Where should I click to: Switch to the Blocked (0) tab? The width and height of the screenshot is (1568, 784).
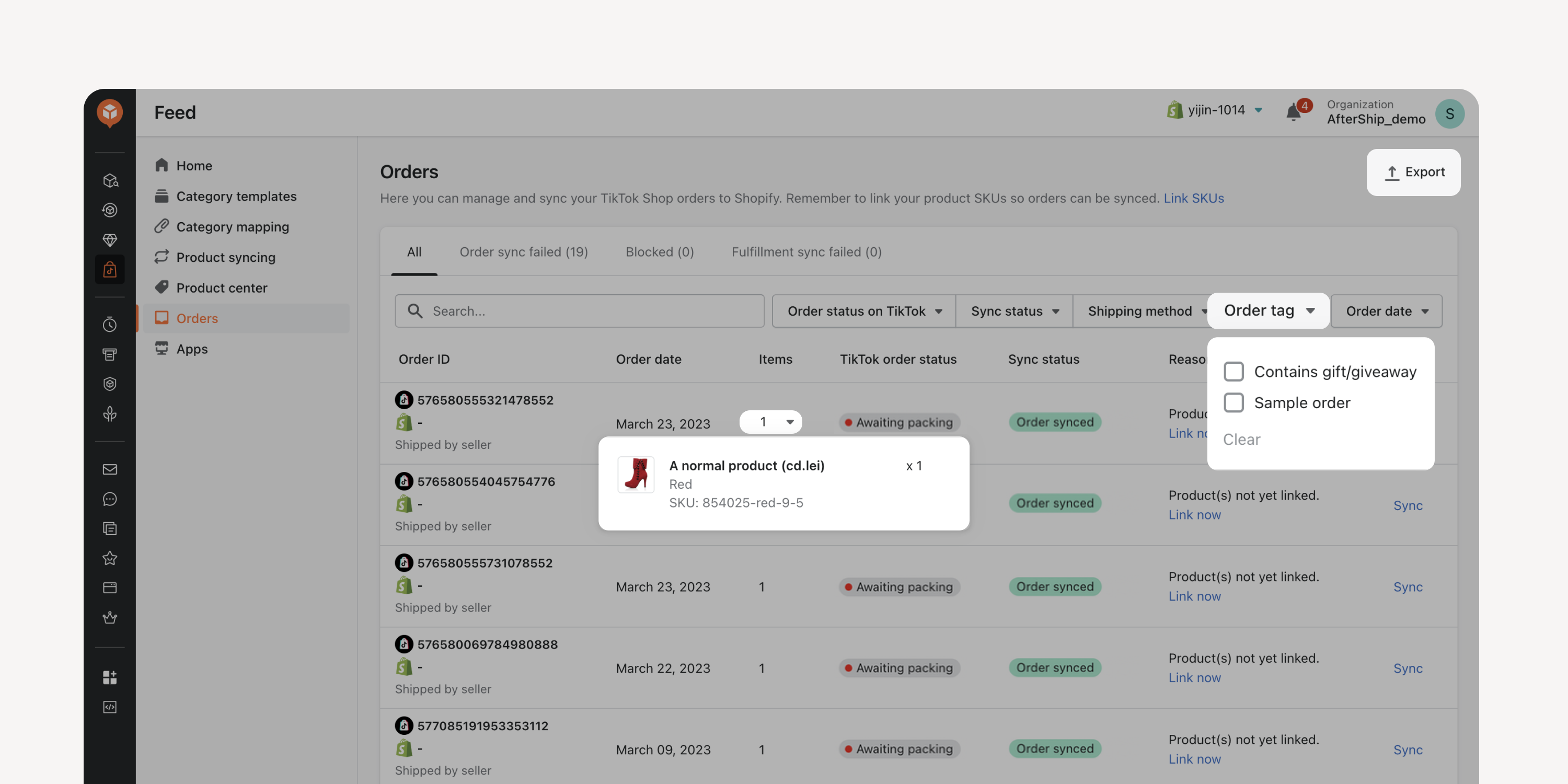coord(659,252)
